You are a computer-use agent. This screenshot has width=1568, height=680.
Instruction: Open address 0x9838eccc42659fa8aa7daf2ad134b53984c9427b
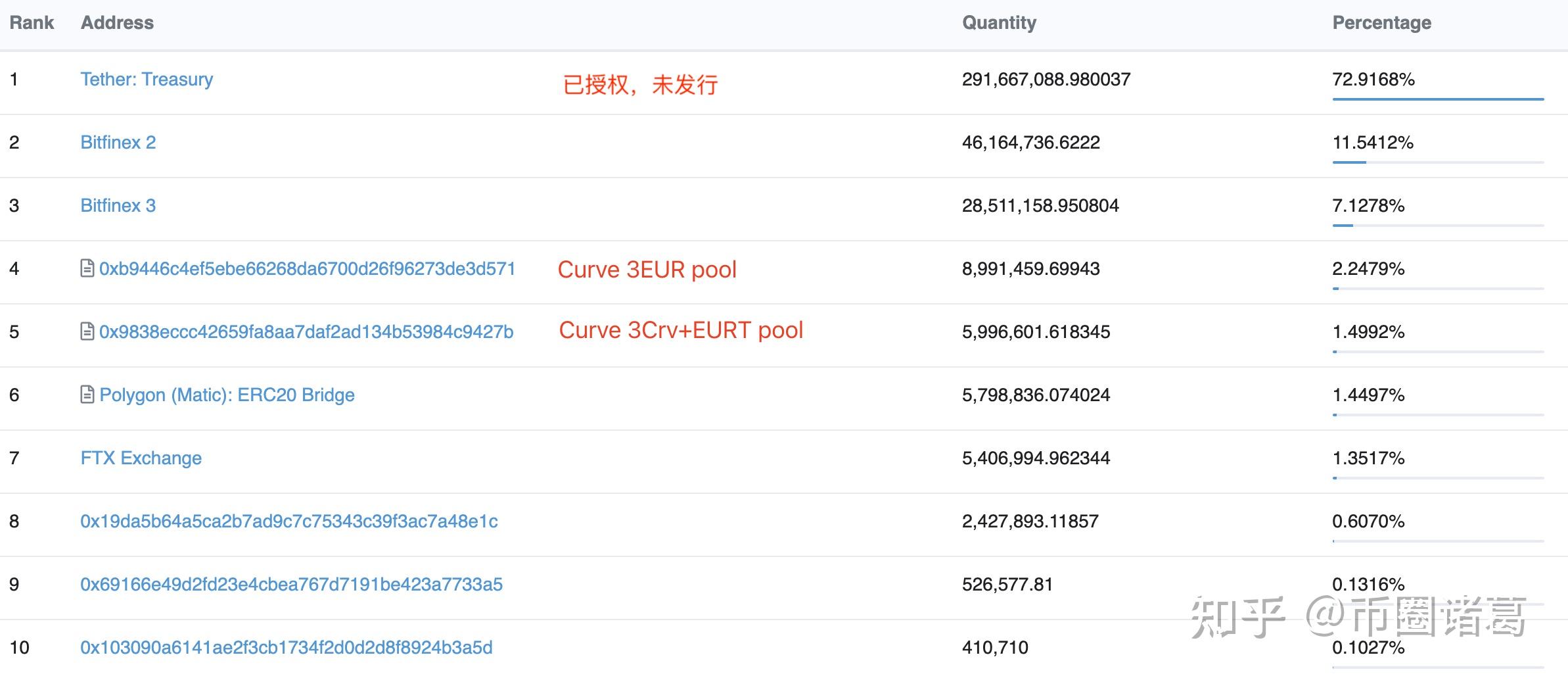tap(306, 332)
